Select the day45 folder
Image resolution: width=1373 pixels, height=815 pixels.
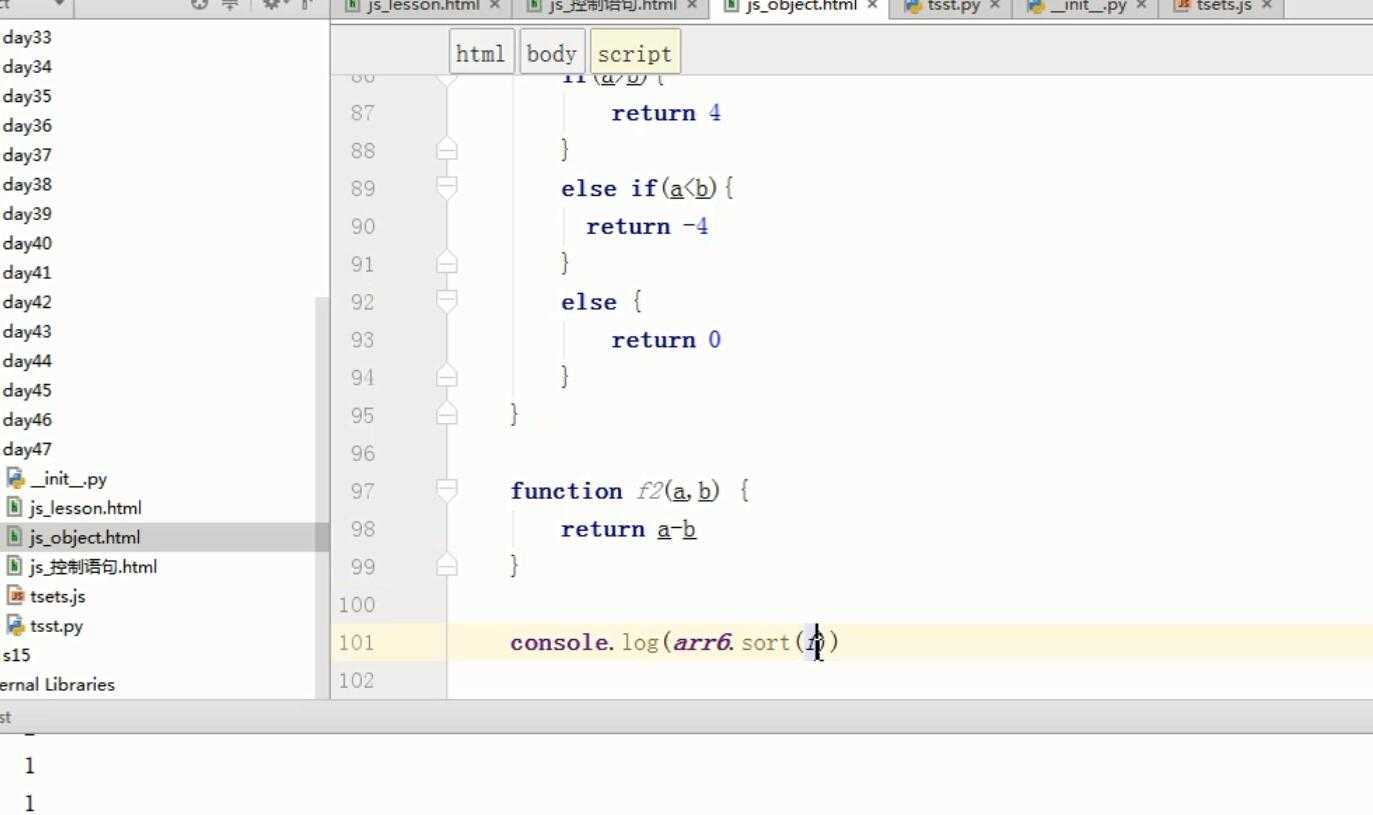pos(27,390)
